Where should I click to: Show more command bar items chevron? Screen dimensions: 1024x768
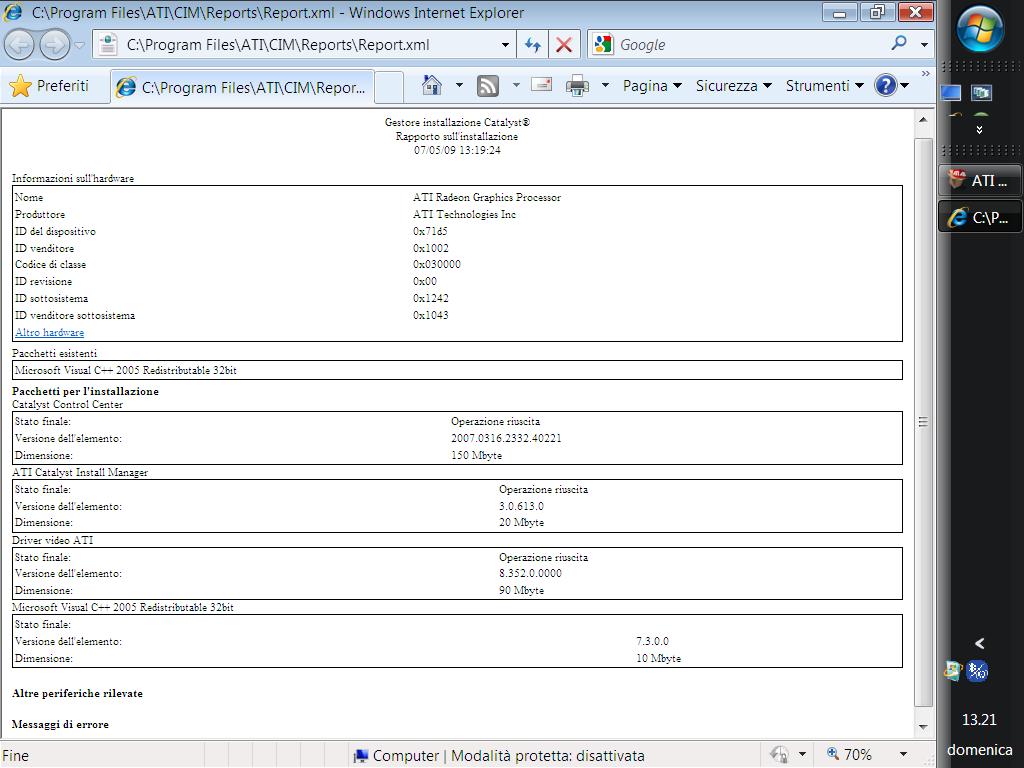(x=925, y=74)
